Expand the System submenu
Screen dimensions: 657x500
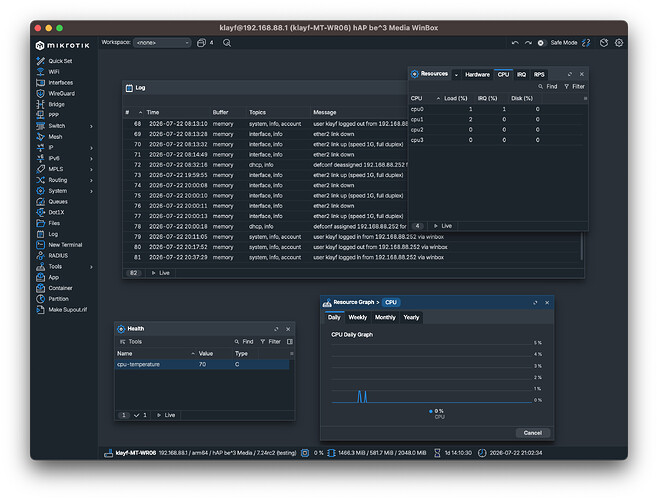[x=91, y=191]
